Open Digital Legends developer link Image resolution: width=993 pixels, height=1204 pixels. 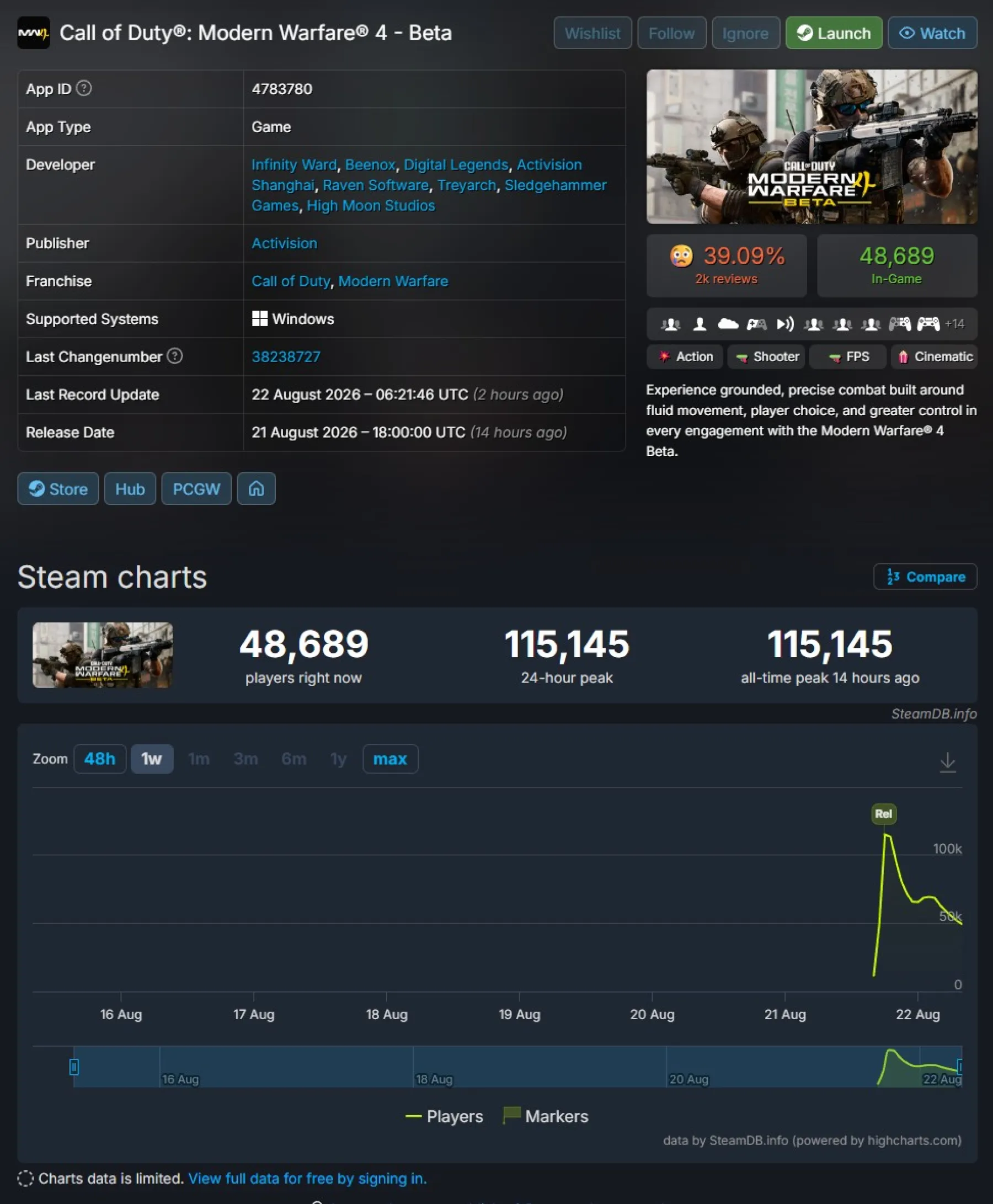(456, 165)
